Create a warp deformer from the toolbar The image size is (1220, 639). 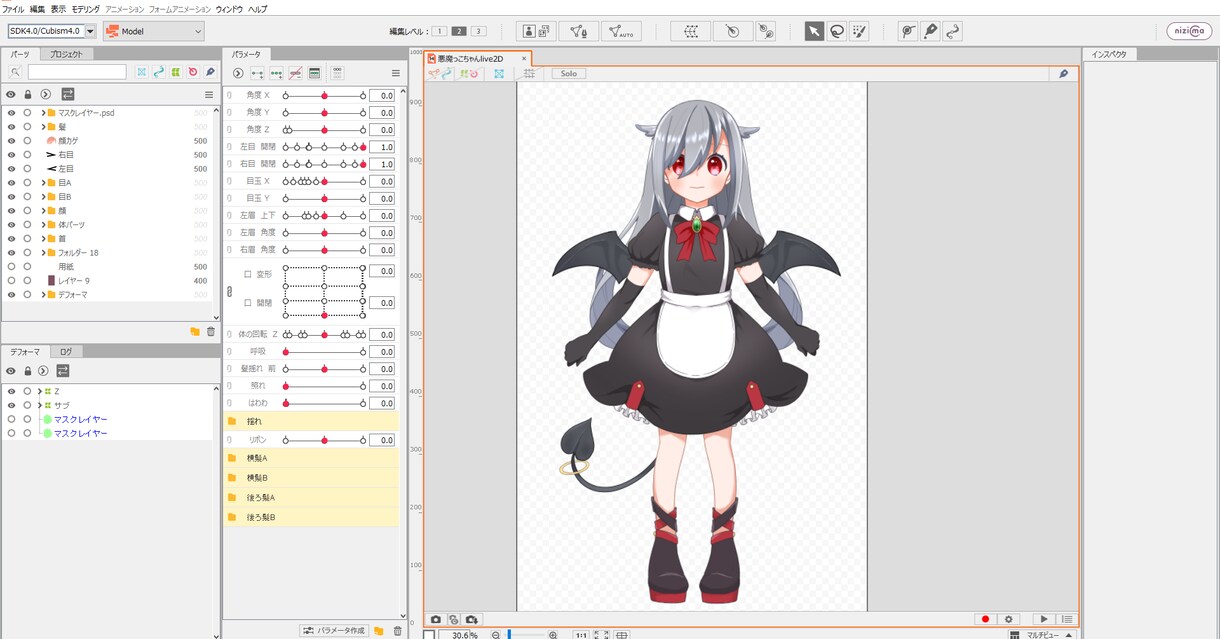point(690,31)
